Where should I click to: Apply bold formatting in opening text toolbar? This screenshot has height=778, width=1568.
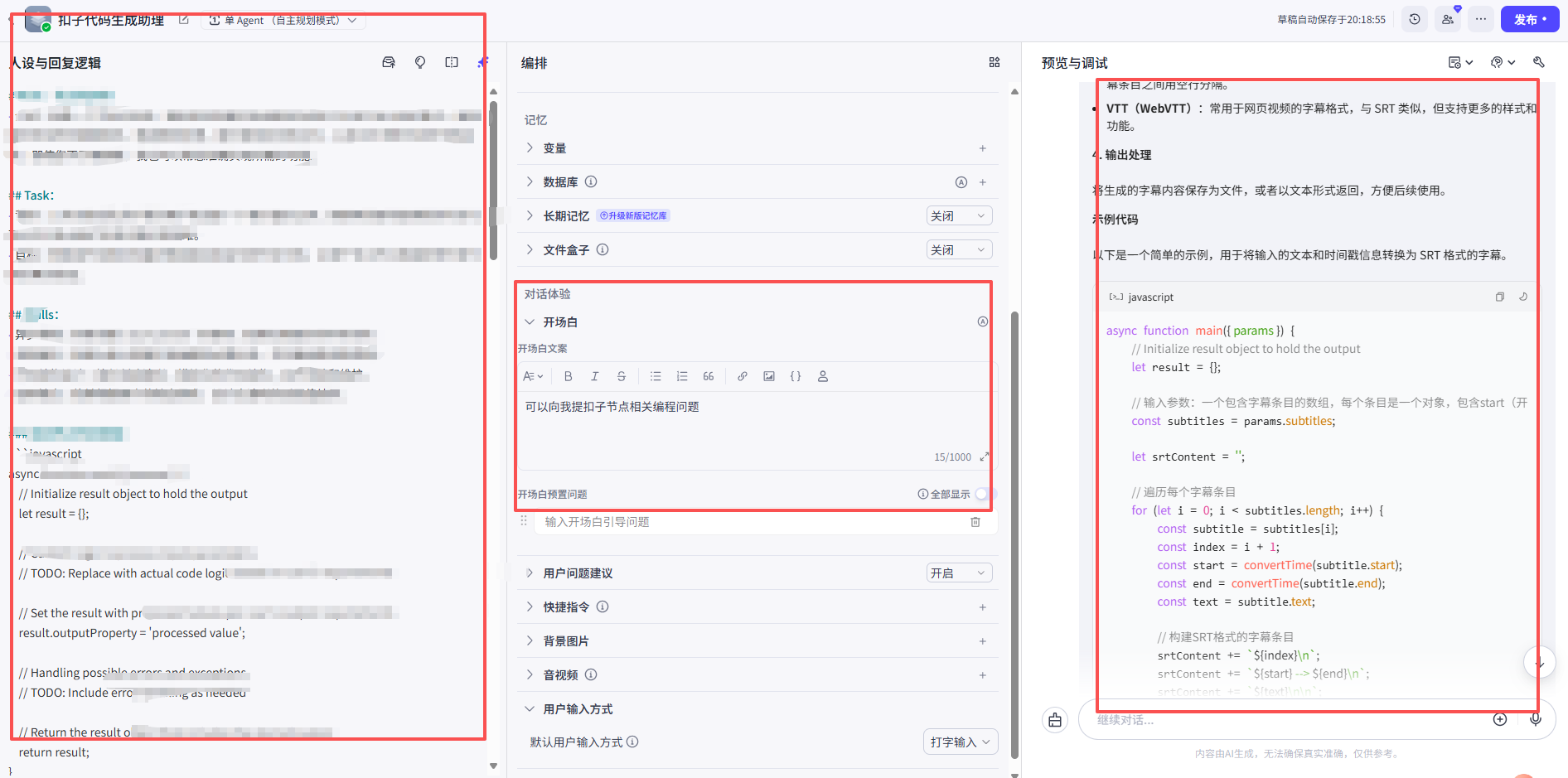pos(569,376)
